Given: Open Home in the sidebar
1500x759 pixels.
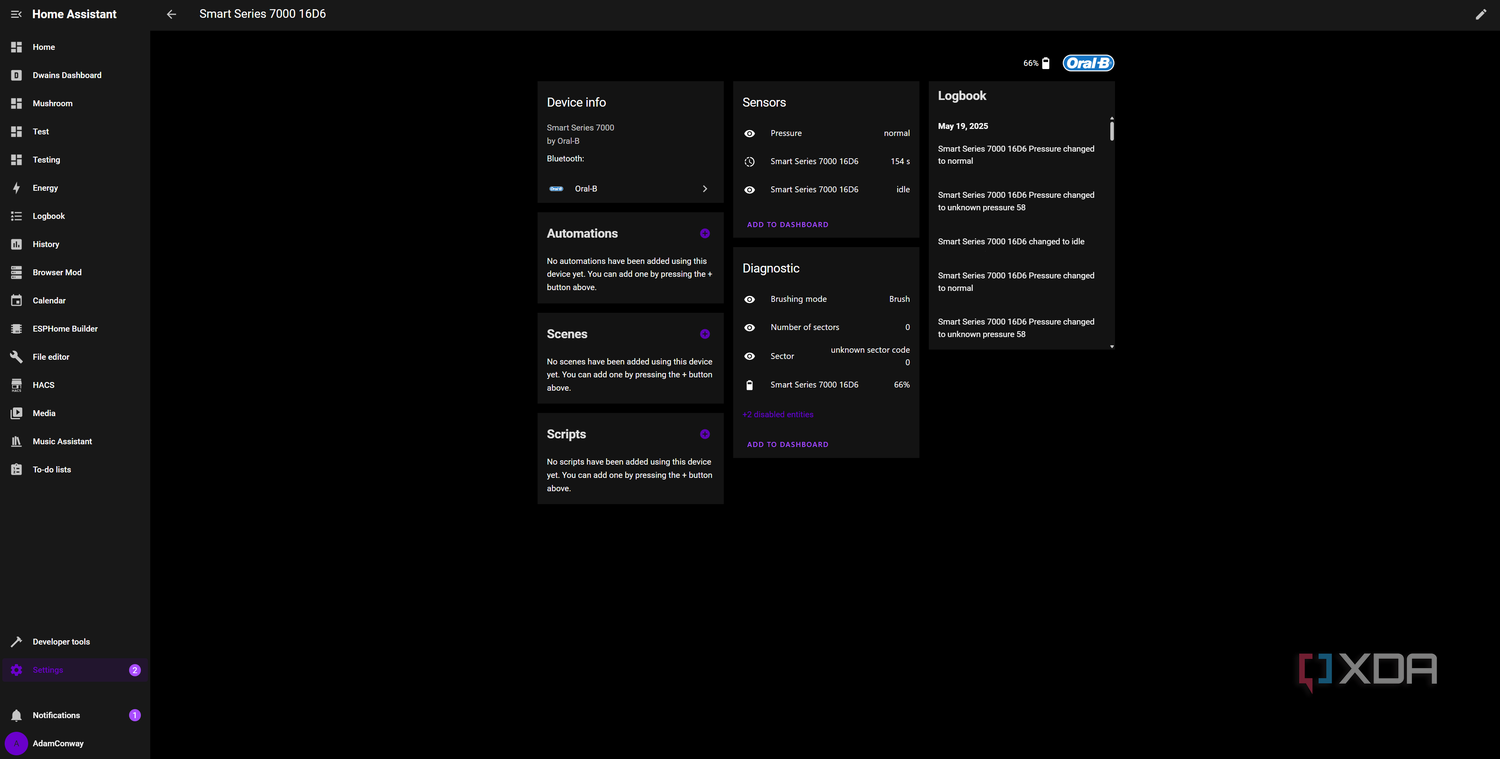Looking at the screenshot, I should click(x=75, y=47).
